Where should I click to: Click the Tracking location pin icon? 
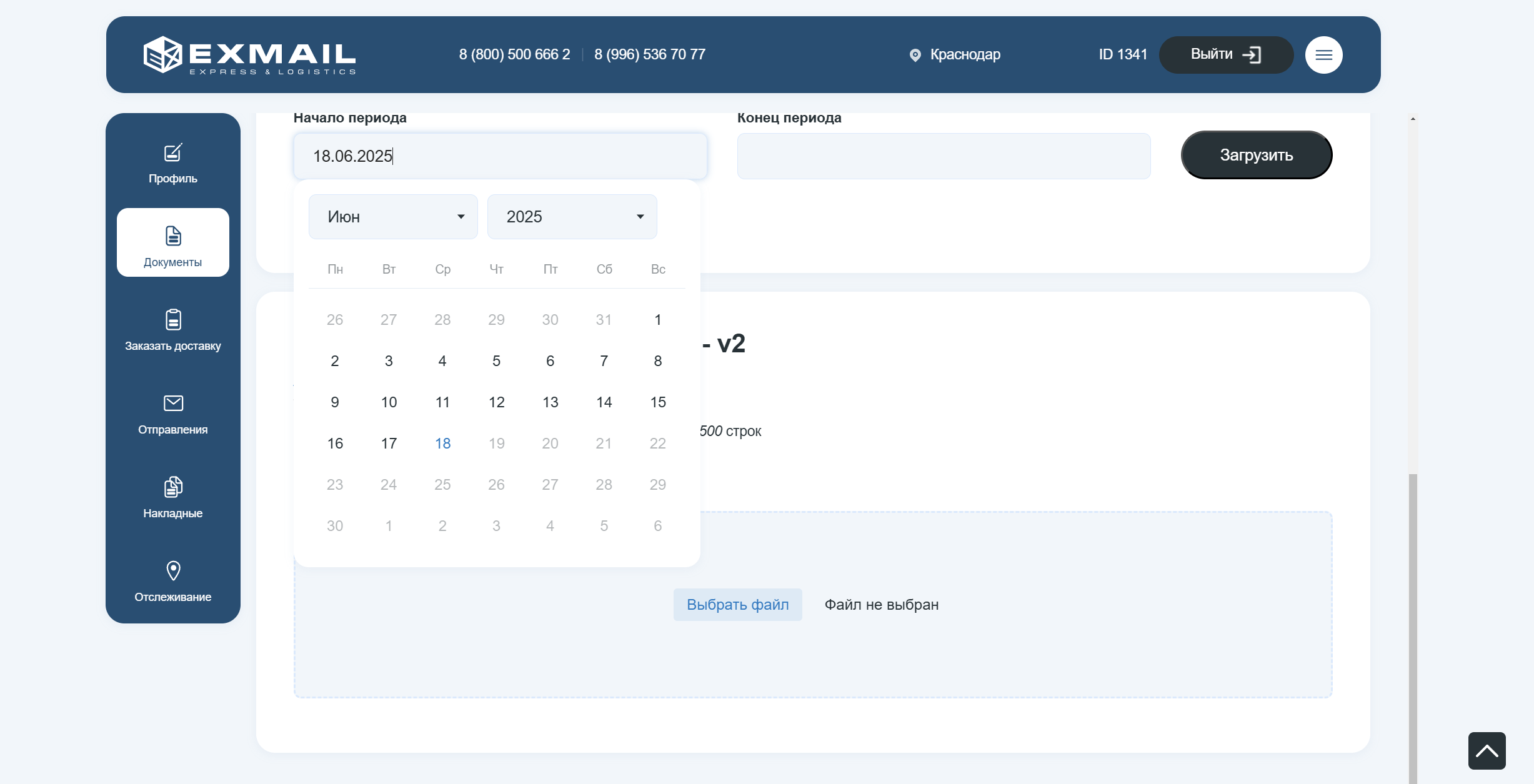tap(173, 571)
